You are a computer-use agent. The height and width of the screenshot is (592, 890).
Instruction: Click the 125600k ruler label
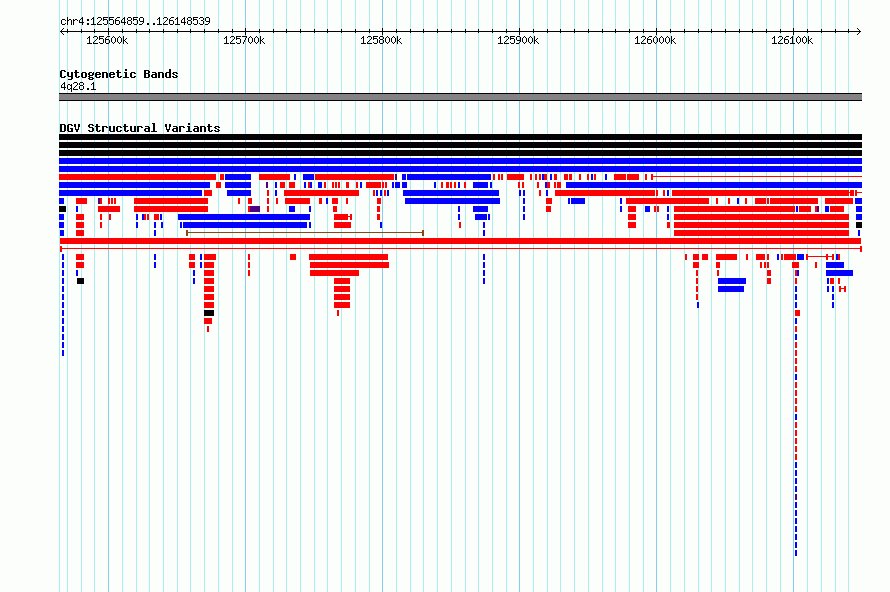(x=107, y=40)
